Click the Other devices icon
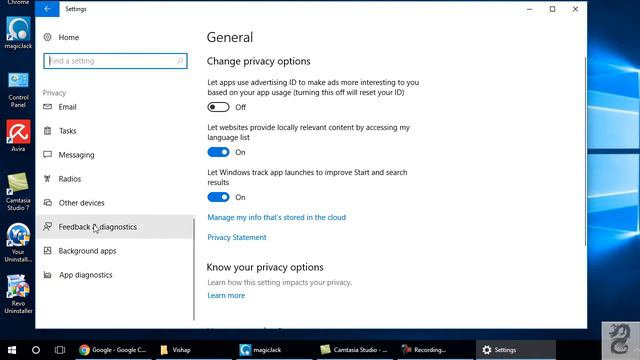 48,202
